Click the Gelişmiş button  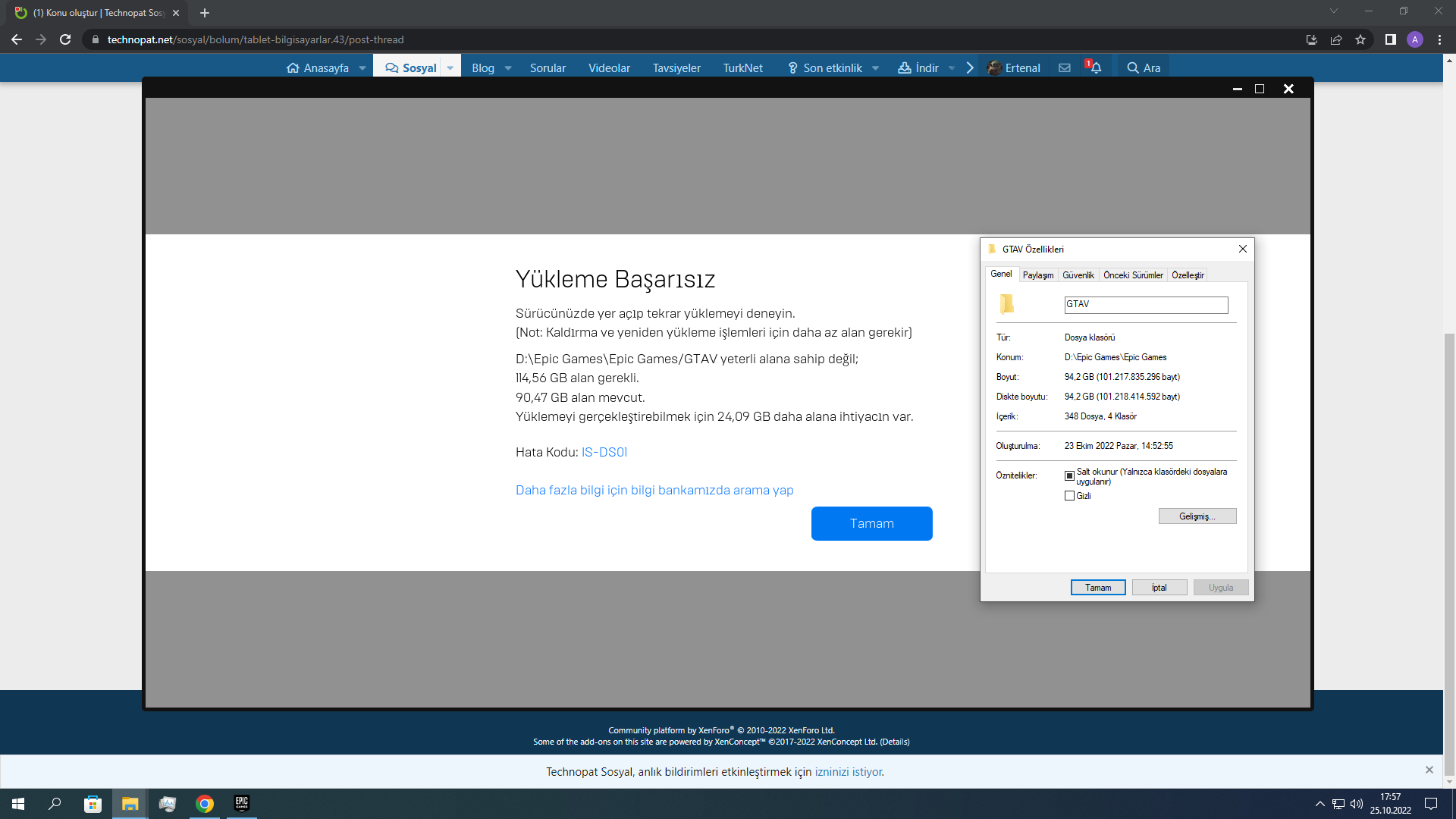point(1197,516)
